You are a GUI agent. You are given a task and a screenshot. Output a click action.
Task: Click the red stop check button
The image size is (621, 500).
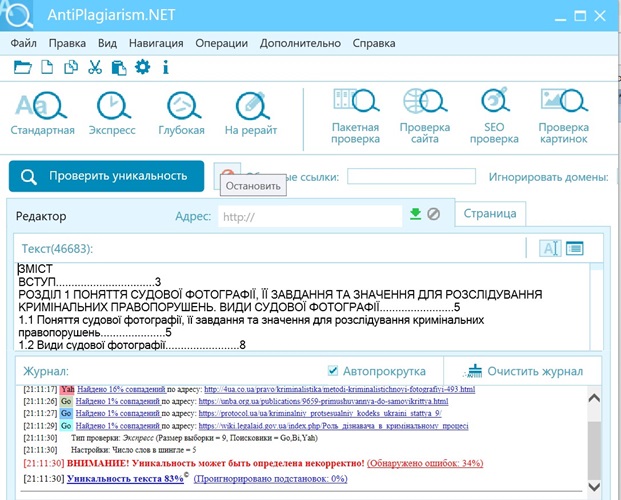click(227, 174)
